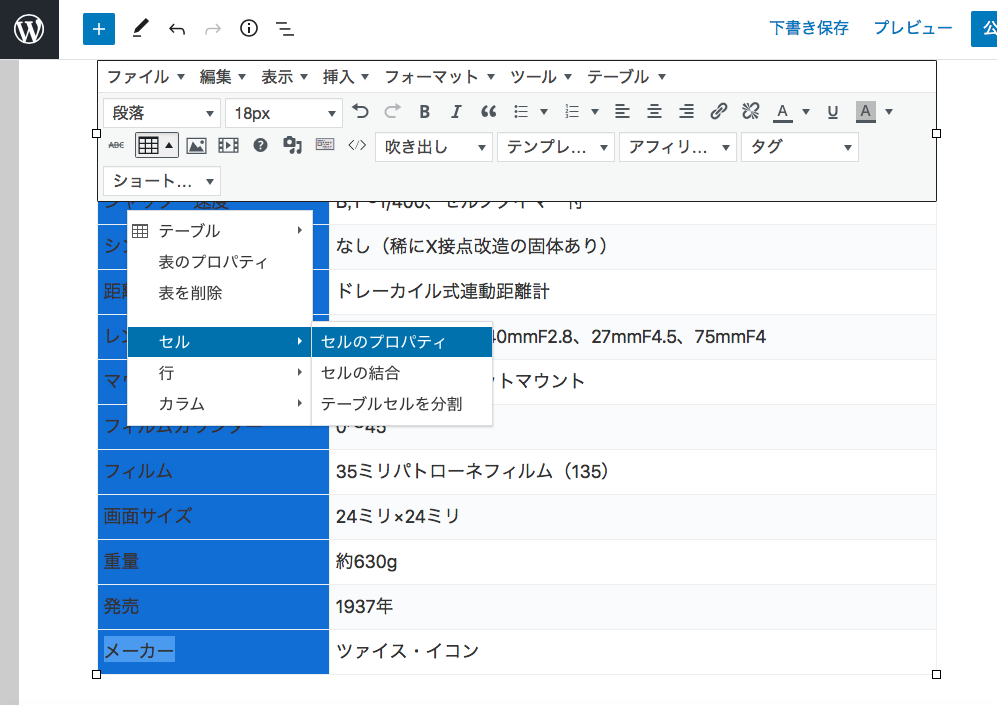
Task: Select the pencil edit tool
Action: [141, 29]
